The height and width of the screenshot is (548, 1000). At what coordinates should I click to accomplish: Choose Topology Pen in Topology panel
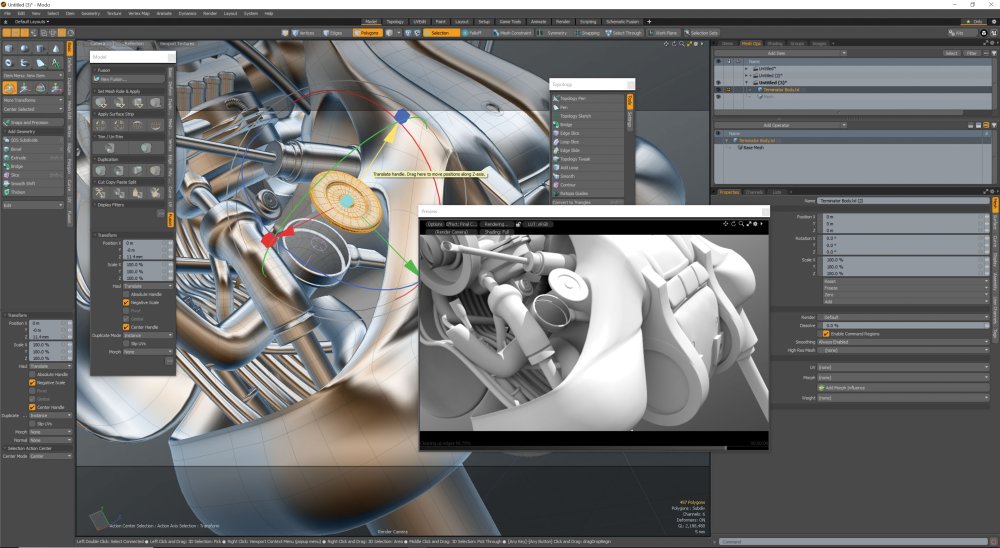(x=587, y=98)
